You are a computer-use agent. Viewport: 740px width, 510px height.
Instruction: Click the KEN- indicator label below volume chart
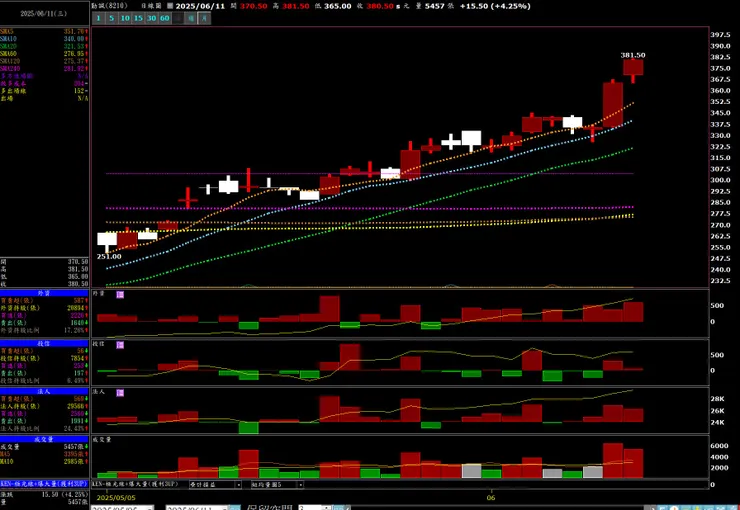tap(137, 485)
